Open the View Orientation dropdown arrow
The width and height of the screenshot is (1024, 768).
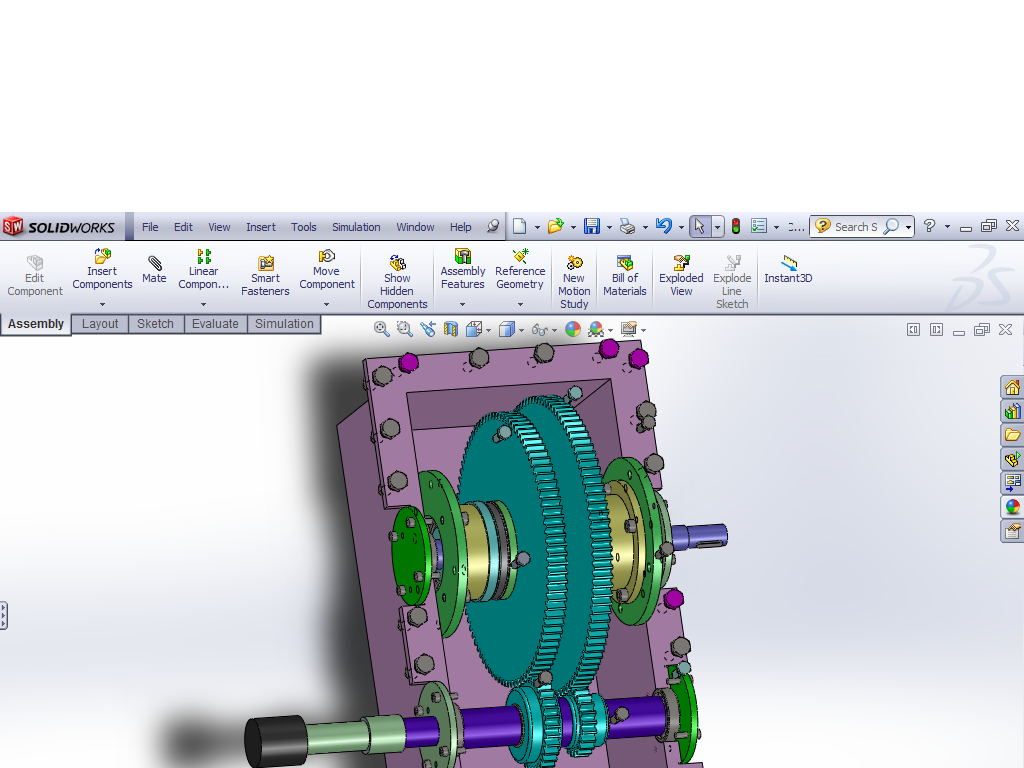[x=488, y=330]
